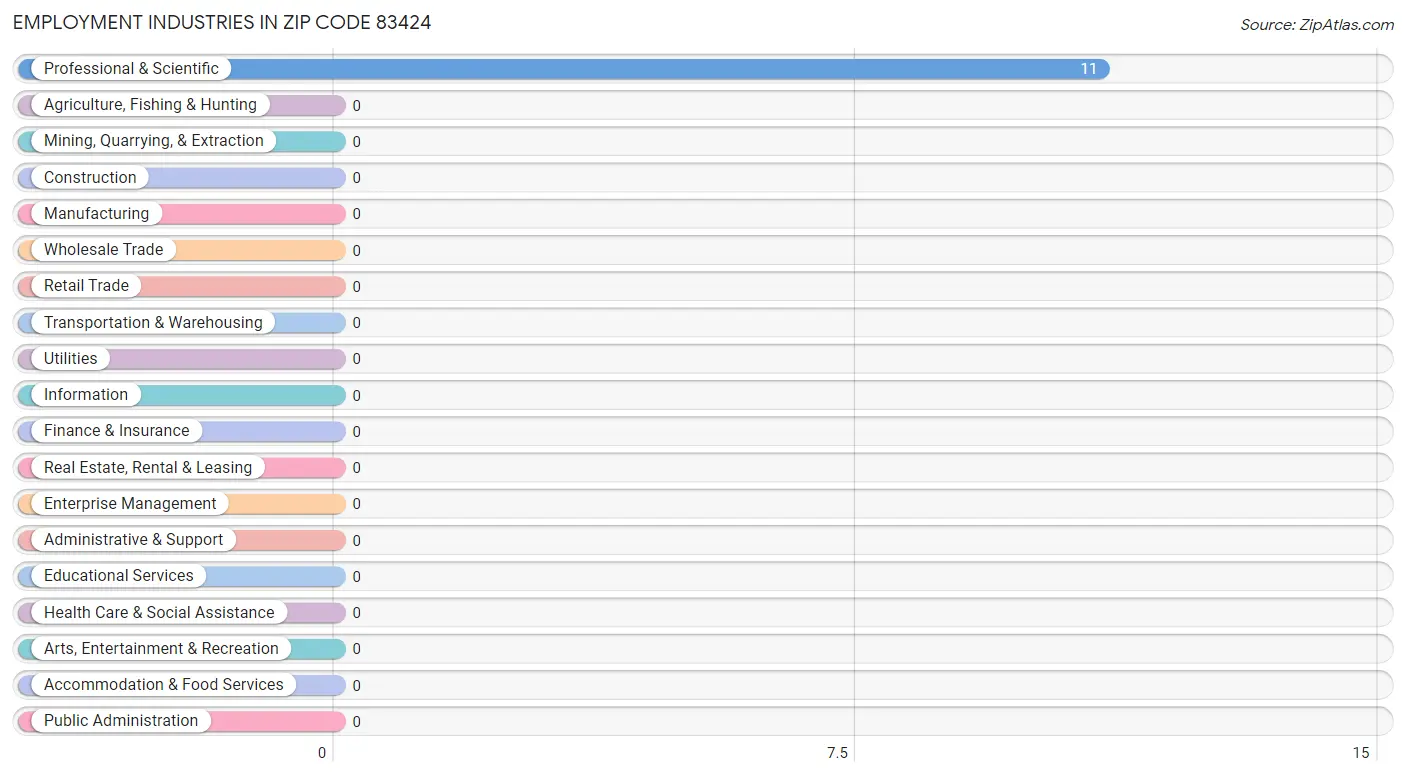Click the 0 value beside Construction
1406x776 pixels.
356,178
